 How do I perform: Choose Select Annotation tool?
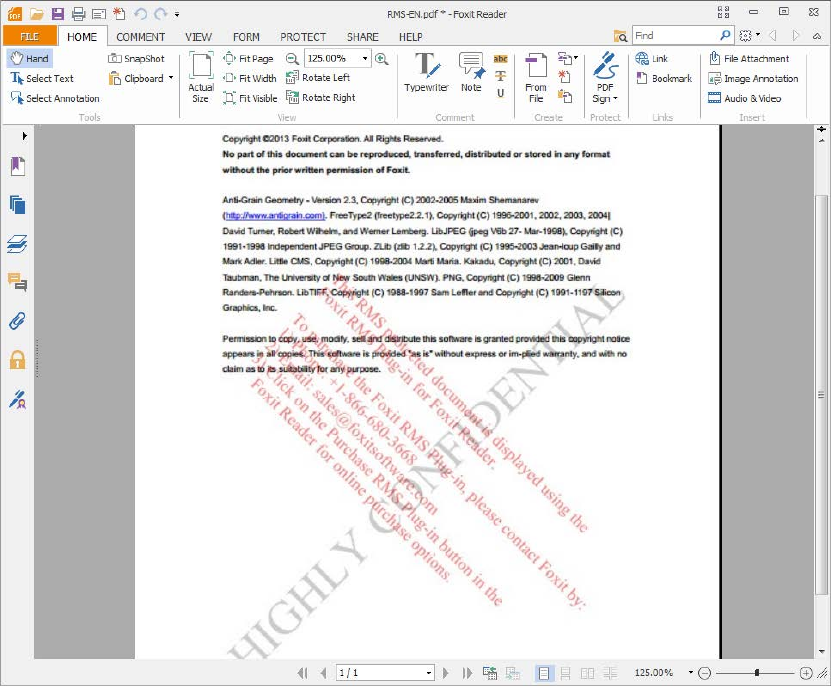pyautogui.click(x=55, y=99)
